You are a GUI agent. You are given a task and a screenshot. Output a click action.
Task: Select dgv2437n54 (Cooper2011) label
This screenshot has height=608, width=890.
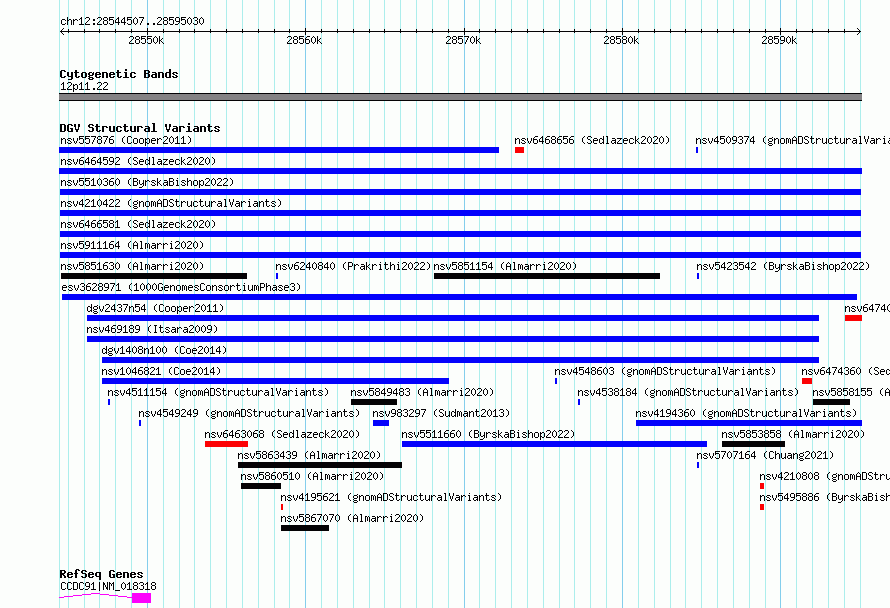[x=155, y=308]
